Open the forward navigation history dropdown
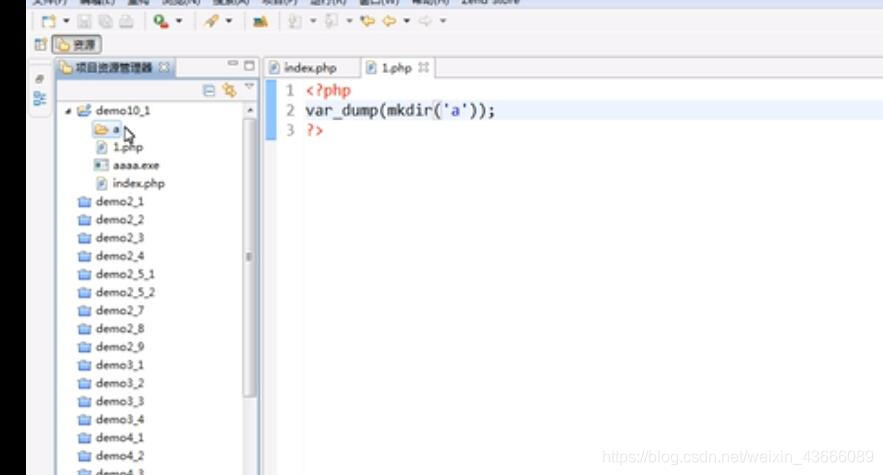 443,21
